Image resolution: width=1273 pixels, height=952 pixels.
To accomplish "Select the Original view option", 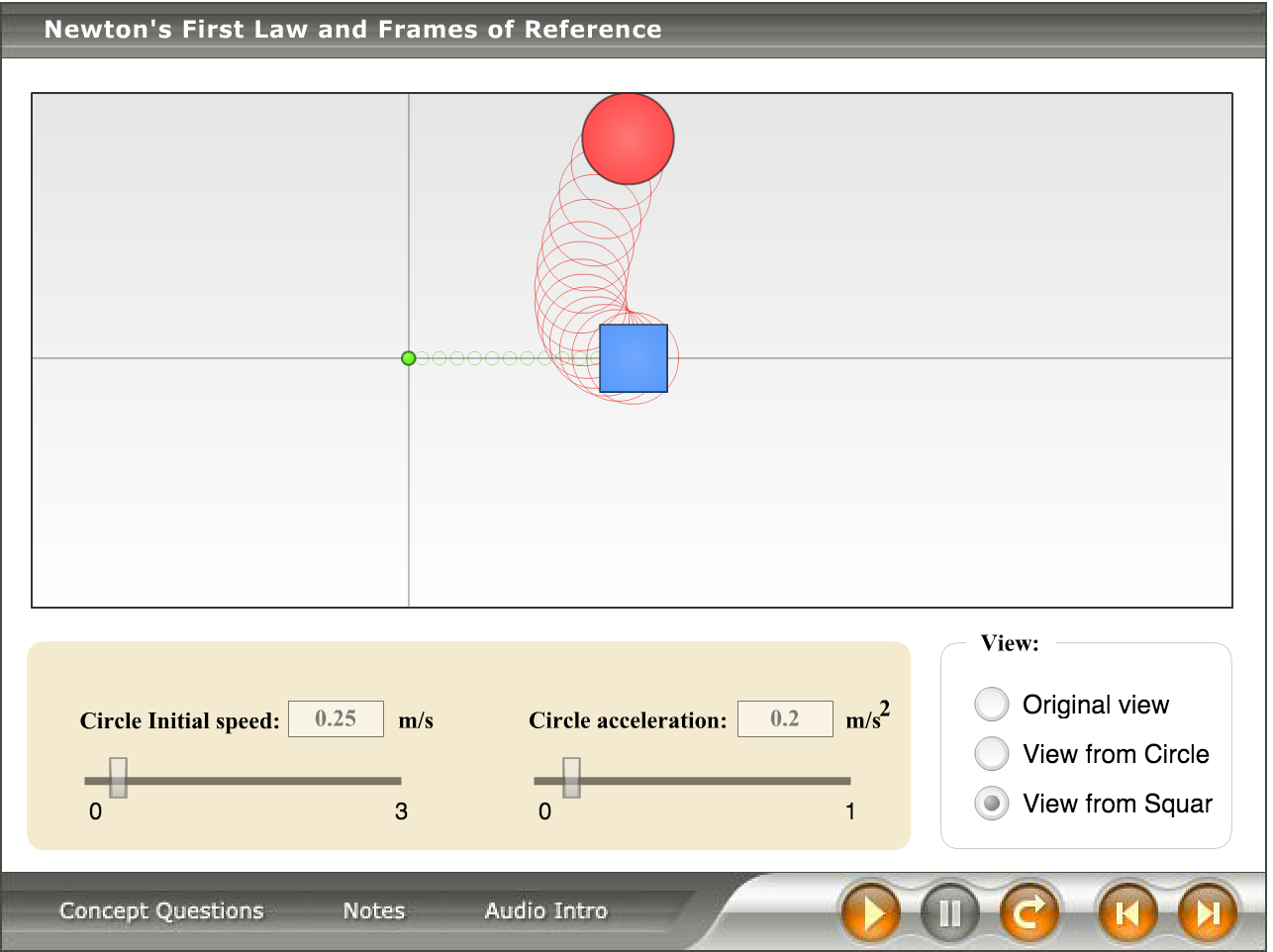I will 992,705.
